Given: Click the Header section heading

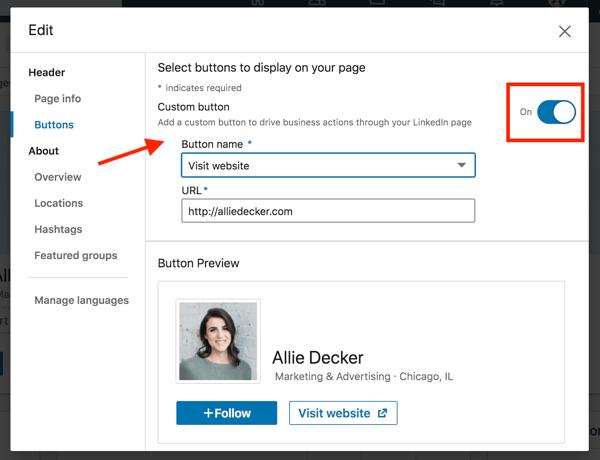Looking at the screenshot, I should pyautogui.click(x=47, y=73).
